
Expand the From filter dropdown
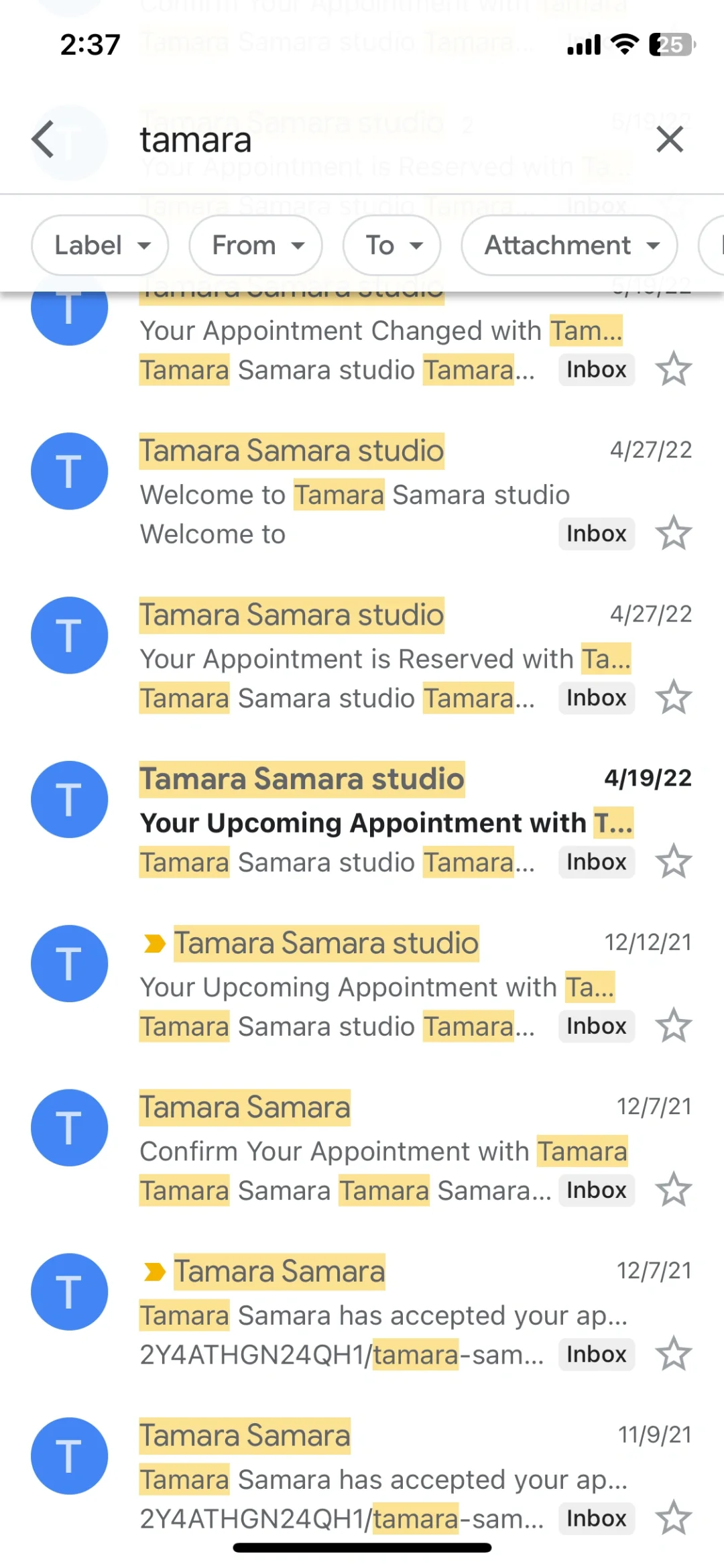point(255,245)
